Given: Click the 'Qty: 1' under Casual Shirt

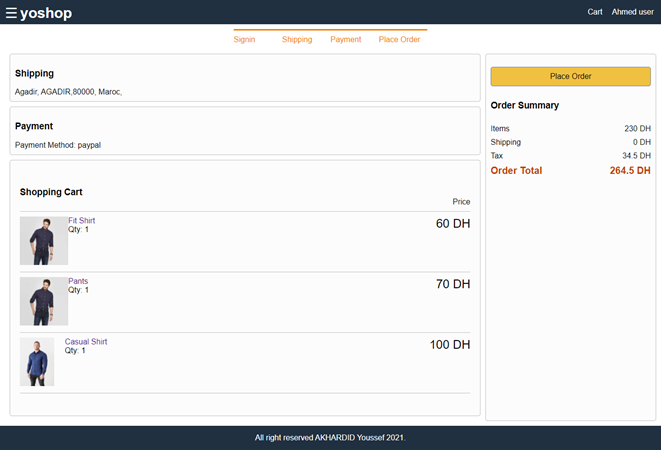Looking at the screenshot, I should pos(75,350).
